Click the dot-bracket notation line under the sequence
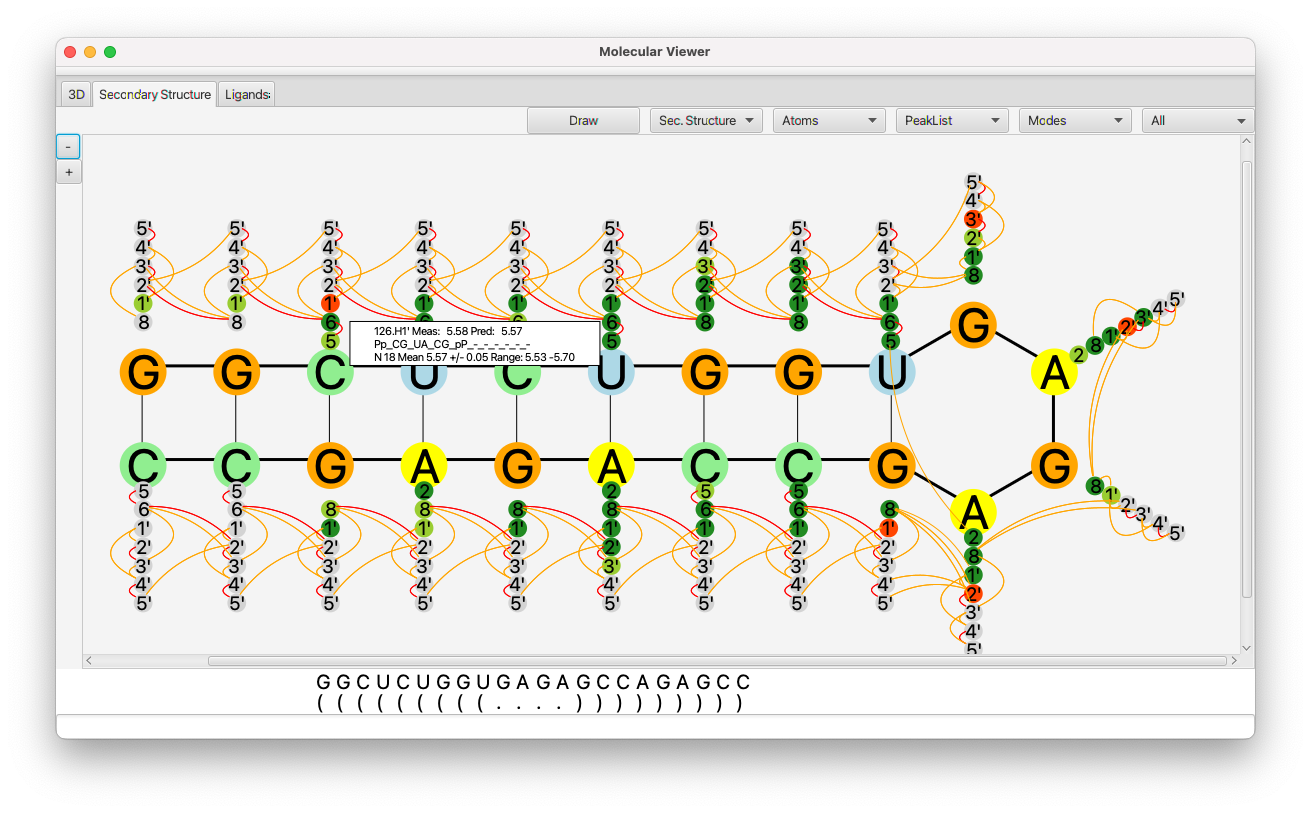Image resolution: width=1311 pixels, height=813 pixels. (530, 704)
